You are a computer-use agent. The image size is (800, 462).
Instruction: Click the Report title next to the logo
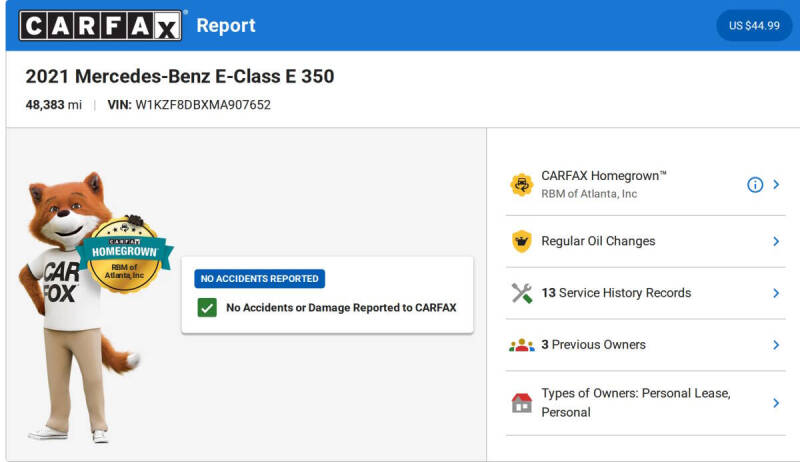pyautogui.click(x=226, y=25)
